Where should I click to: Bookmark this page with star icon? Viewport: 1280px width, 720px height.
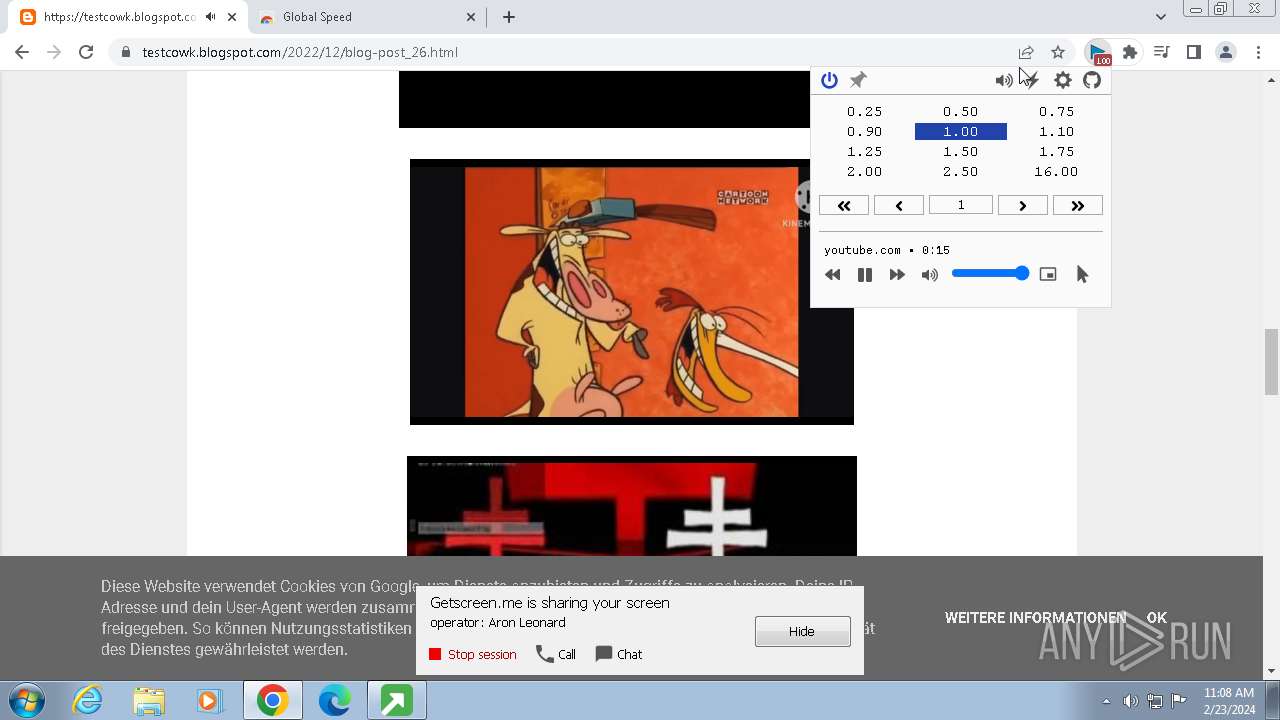(x=1058, y=52)
